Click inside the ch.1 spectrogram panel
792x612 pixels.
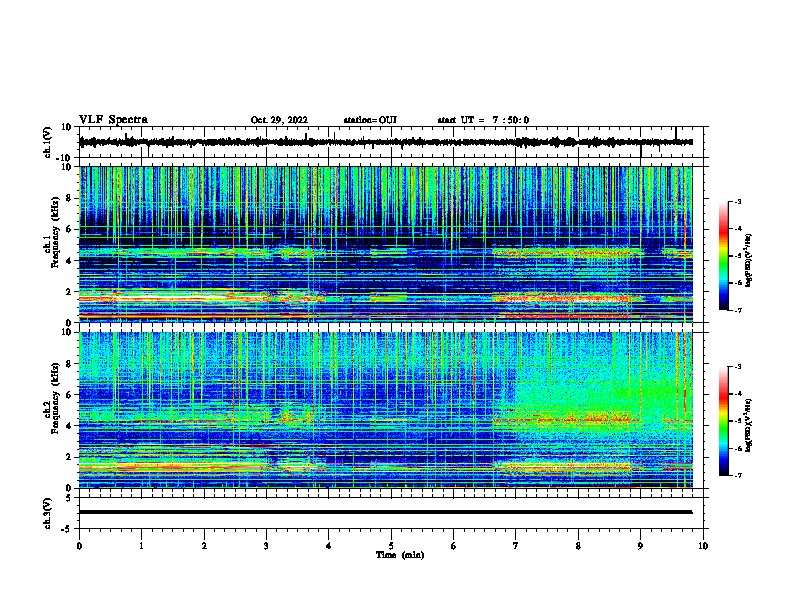[385, 244]
